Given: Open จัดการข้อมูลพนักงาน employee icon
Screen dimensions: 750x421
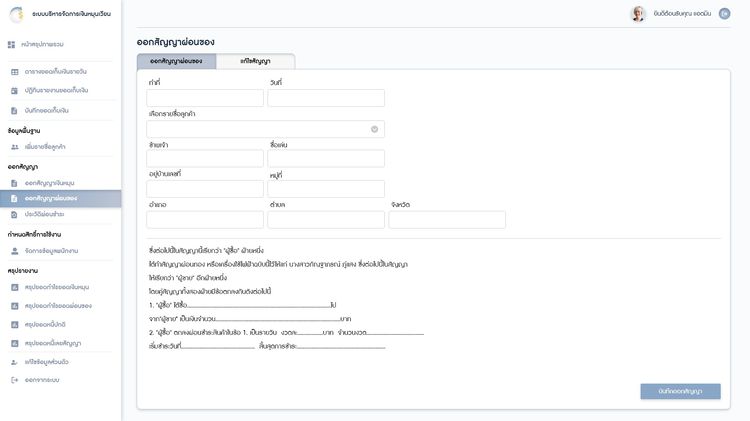Looking at the screenshot, I should 14,250.
